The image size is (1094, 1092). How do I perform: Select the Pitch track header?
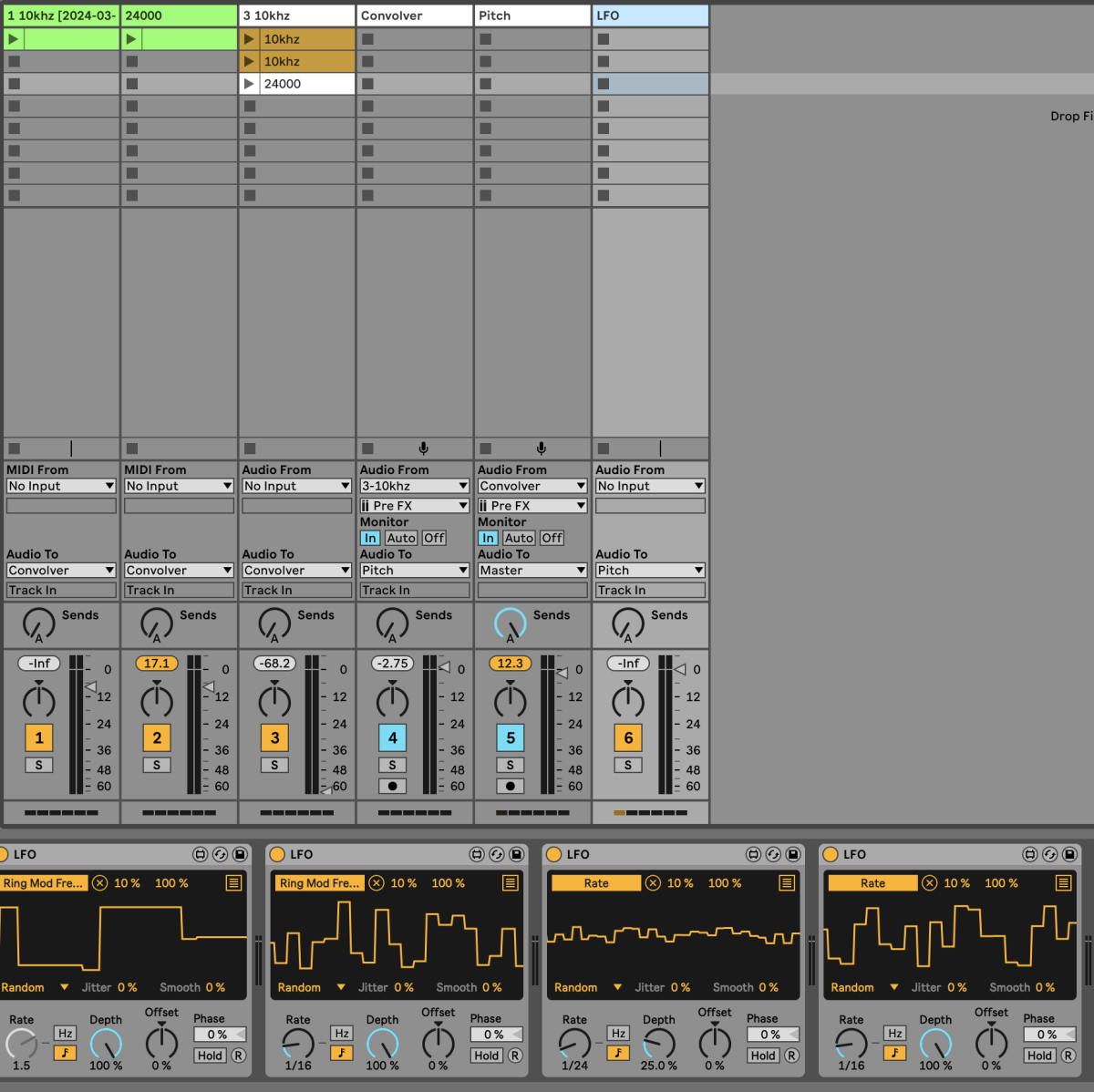[x=532, y=15]
